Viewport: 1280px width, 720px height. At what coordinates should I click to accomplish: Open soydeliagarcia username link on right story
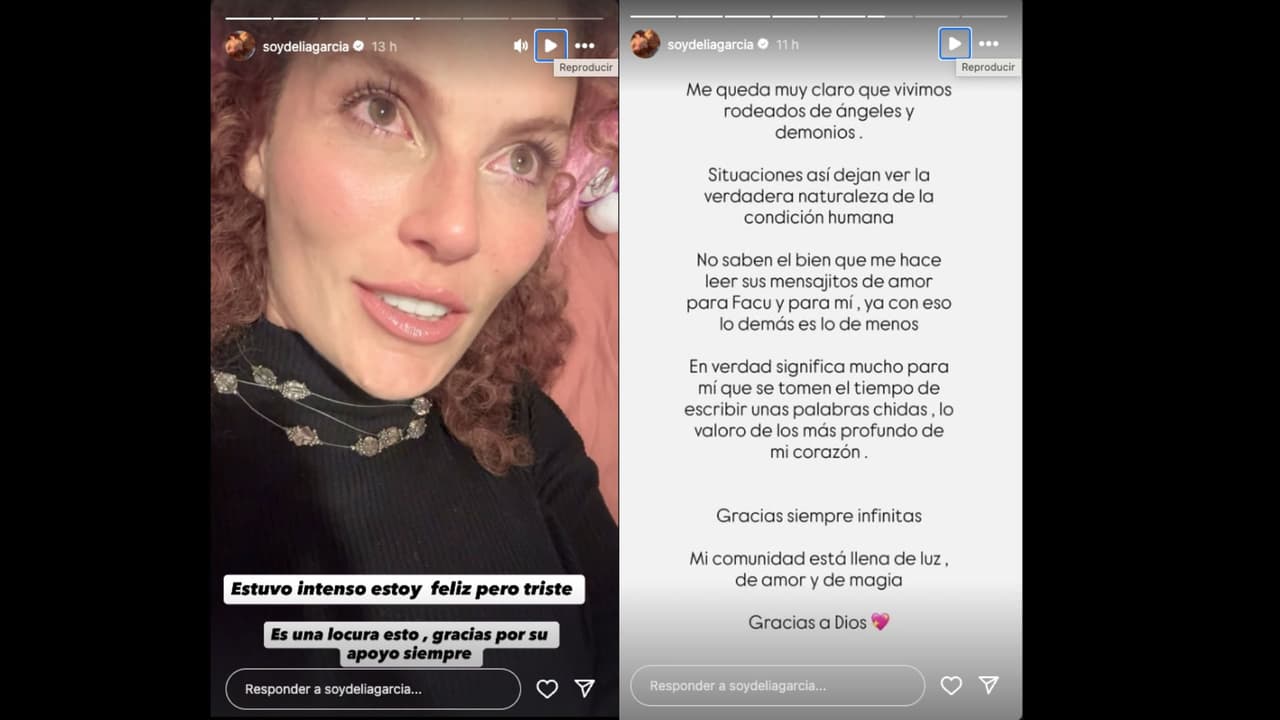710,44
